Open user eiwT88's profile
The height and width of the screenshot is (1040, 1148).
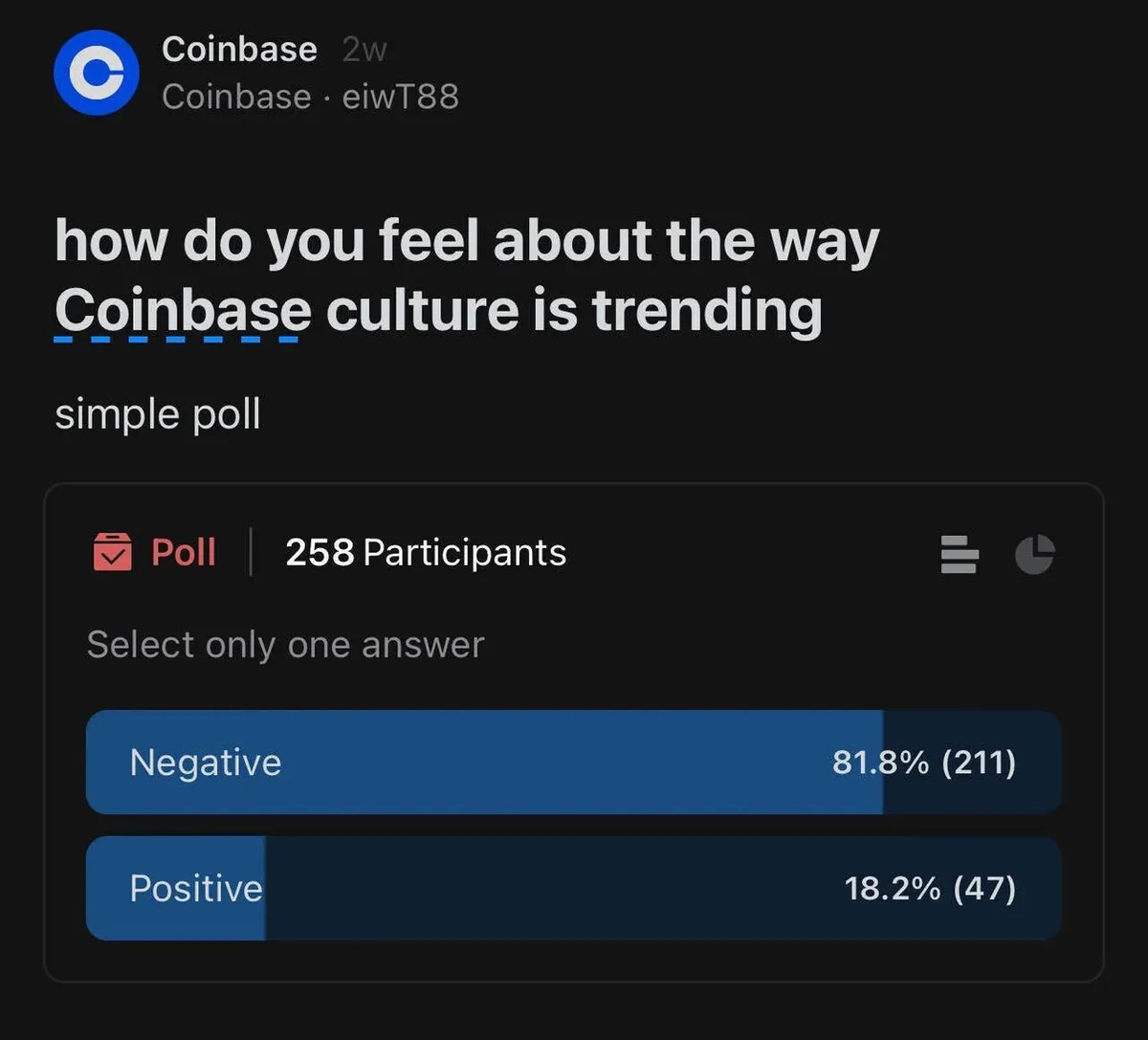pos(401,97)
